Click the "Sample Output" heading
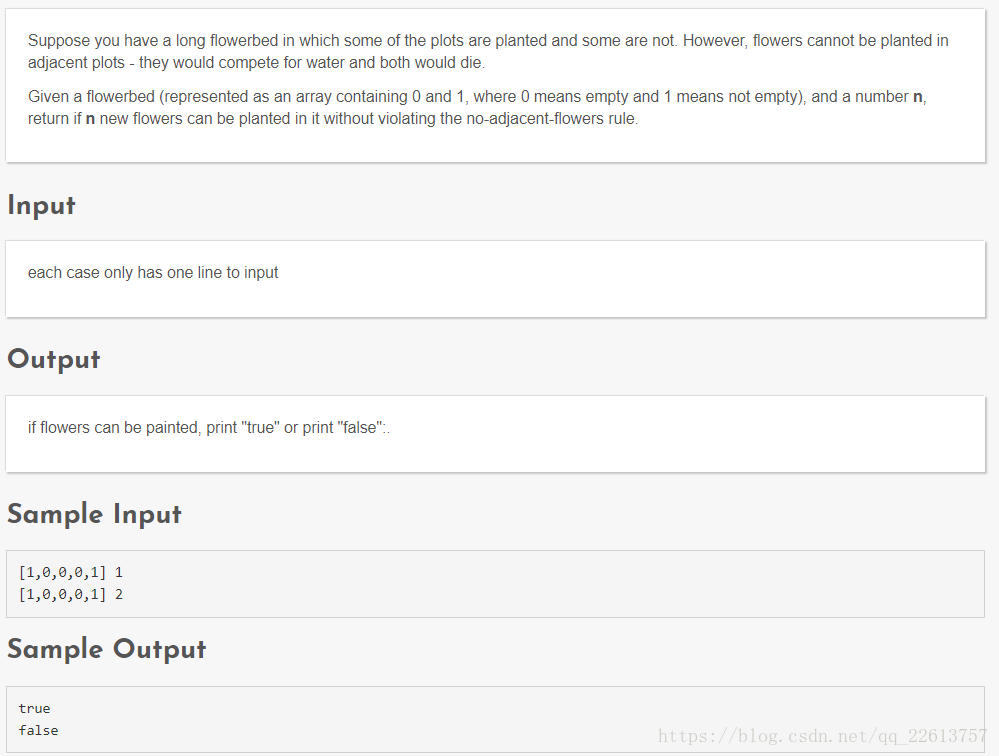Screen dimensions: 999x756 coord(106,650)
